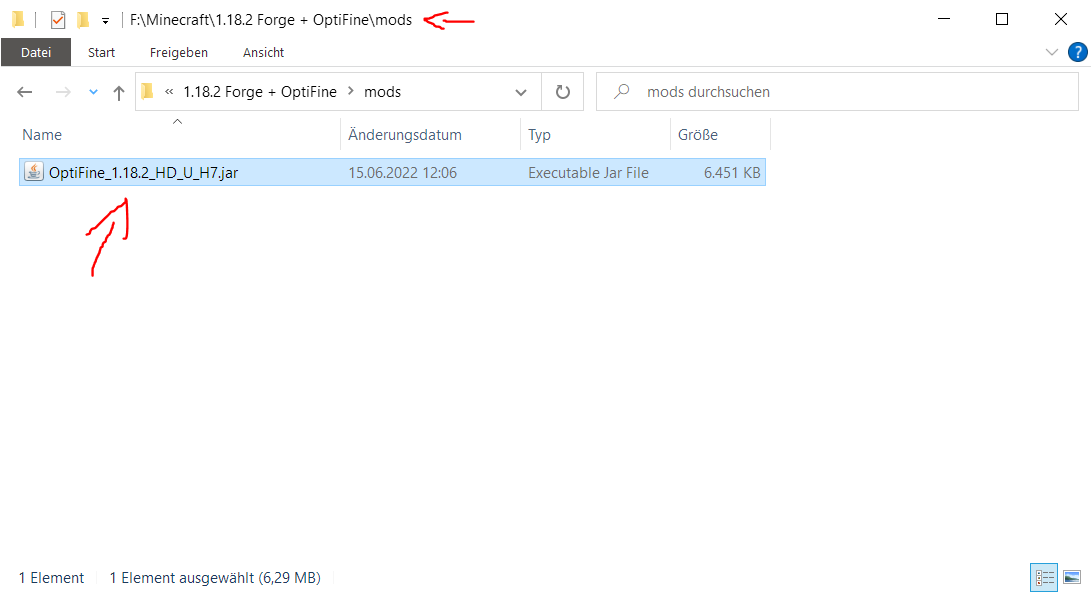Open the Freigeben ribbon tab
This screenshot has height=593, width=1092.
[178, 52]
